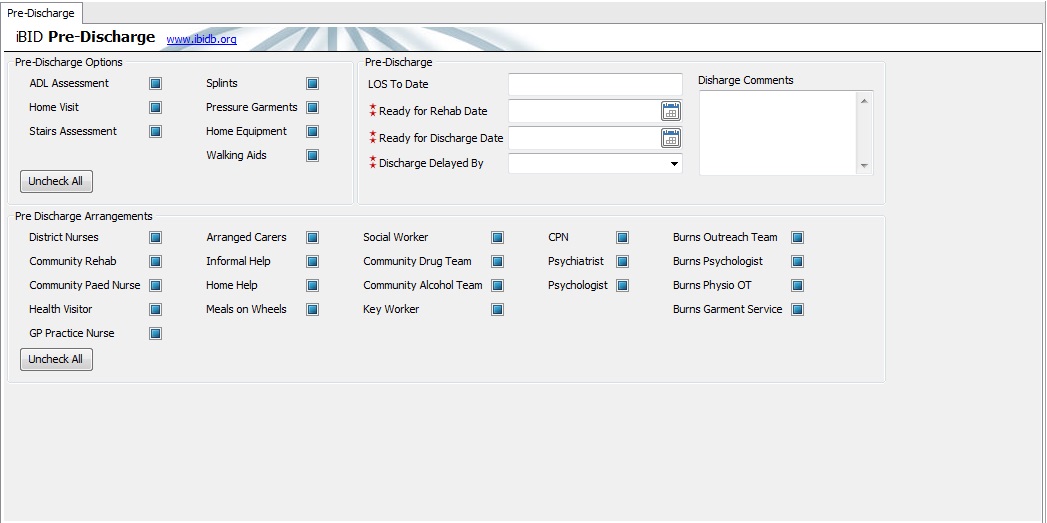The image size is (1047, 523).
Task: Select the Walking Aids checkbox
Action: pyautogui.click(x=312, y=155)
